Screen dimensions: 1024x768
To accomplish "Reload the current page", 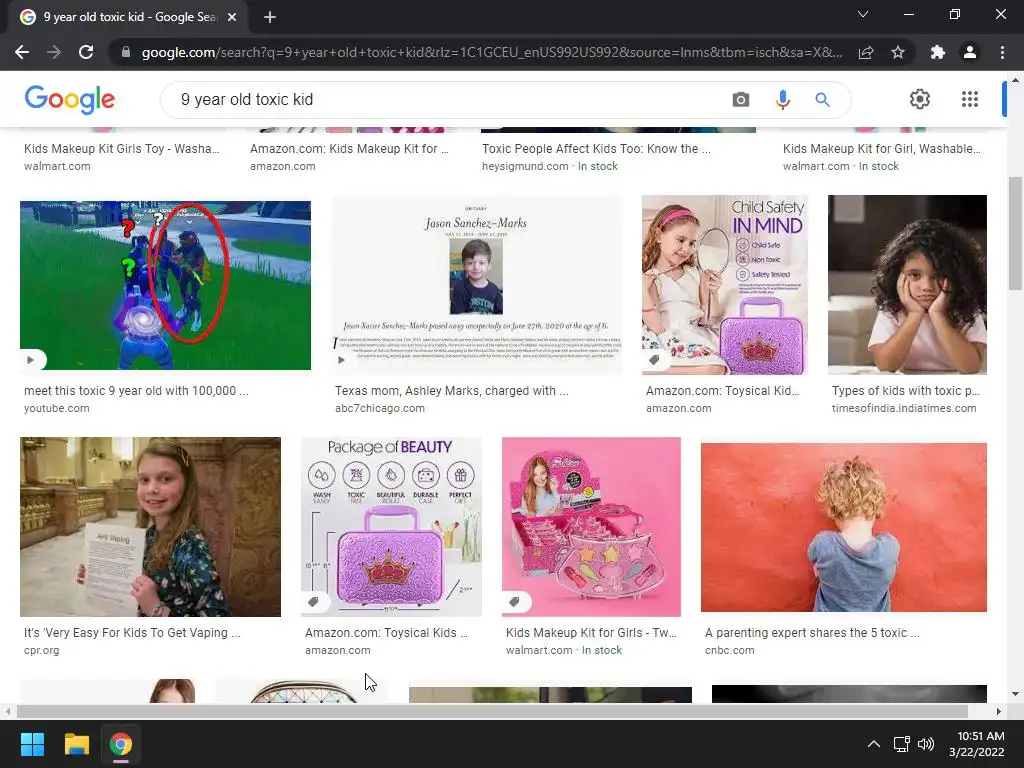I will coord(86,52).
